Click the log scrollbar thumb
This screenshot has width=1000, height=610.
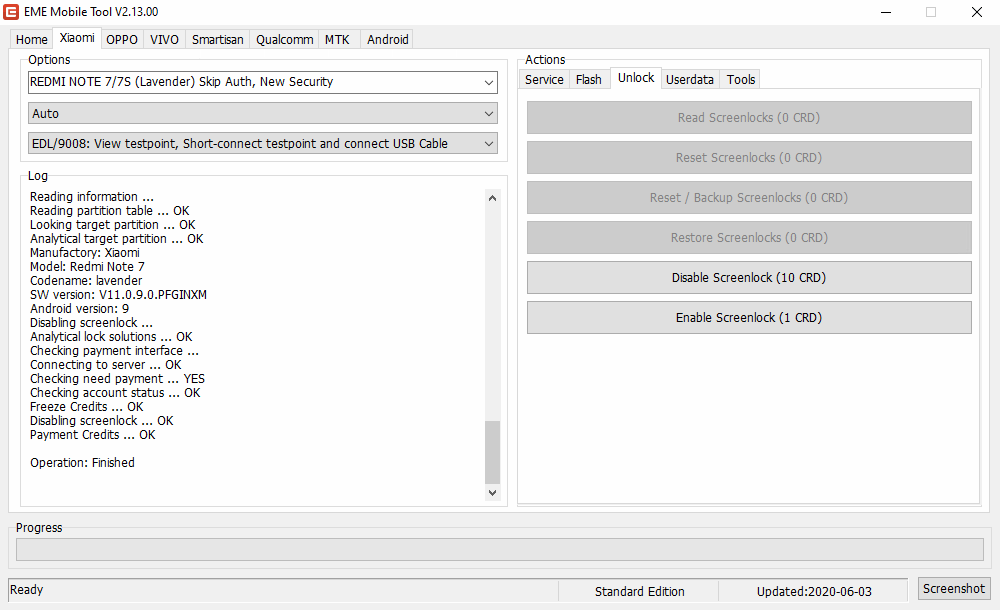tap(492, 452)
